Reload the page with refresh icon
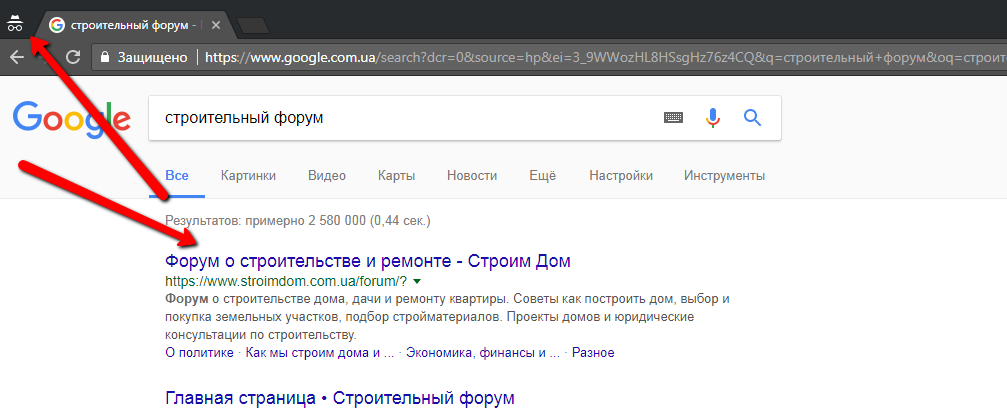1007x408 pixels. pos(73,57)
